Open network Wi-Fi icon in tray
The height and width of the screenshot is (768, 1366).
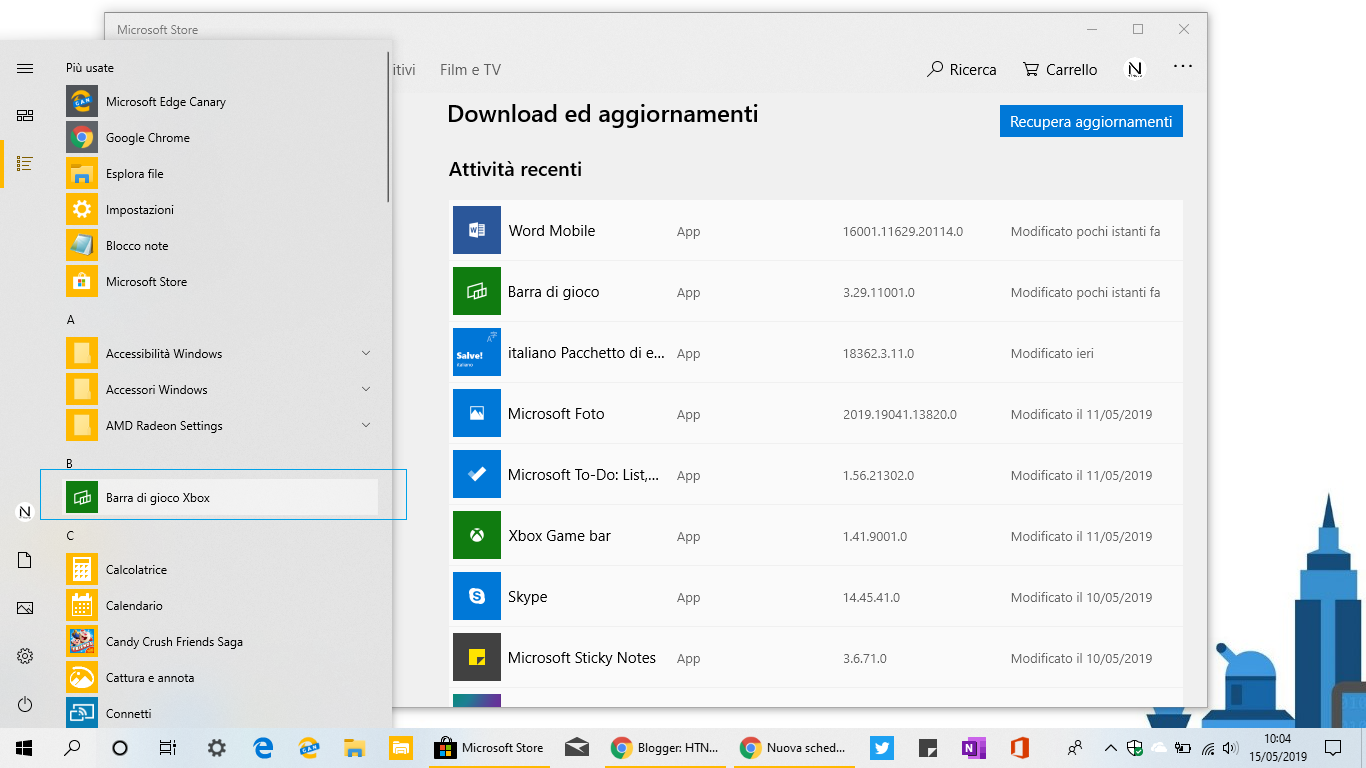tap(1208, 747)
